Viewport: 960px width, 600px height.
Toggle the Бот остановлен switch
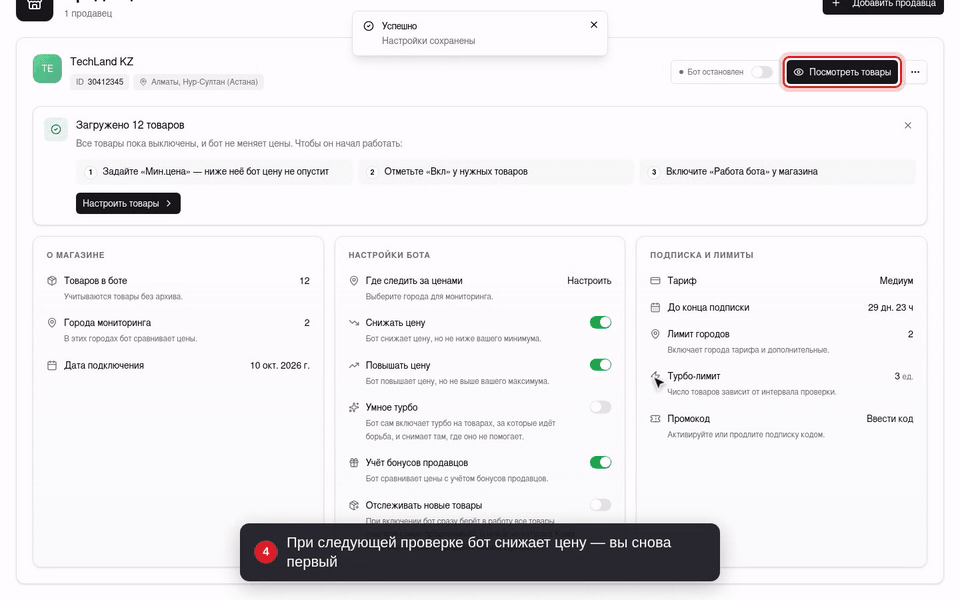click(762, 72)
